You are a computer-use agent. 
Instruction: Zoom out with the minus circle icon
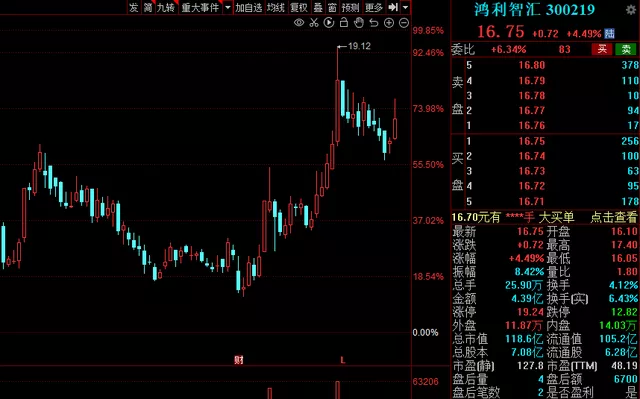coord(404,23)
